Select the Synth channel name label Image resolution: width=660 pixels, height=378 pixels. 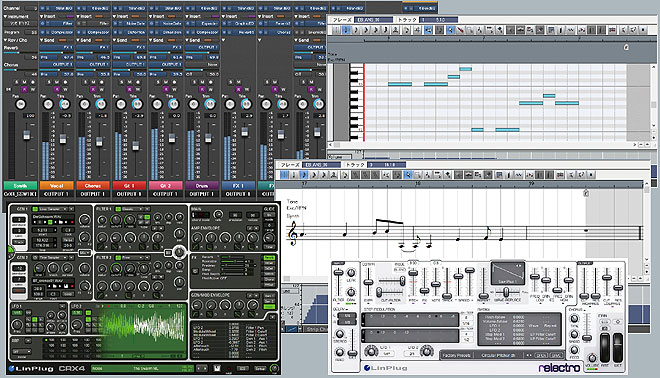pyautogui.click(x=20, y=186)
